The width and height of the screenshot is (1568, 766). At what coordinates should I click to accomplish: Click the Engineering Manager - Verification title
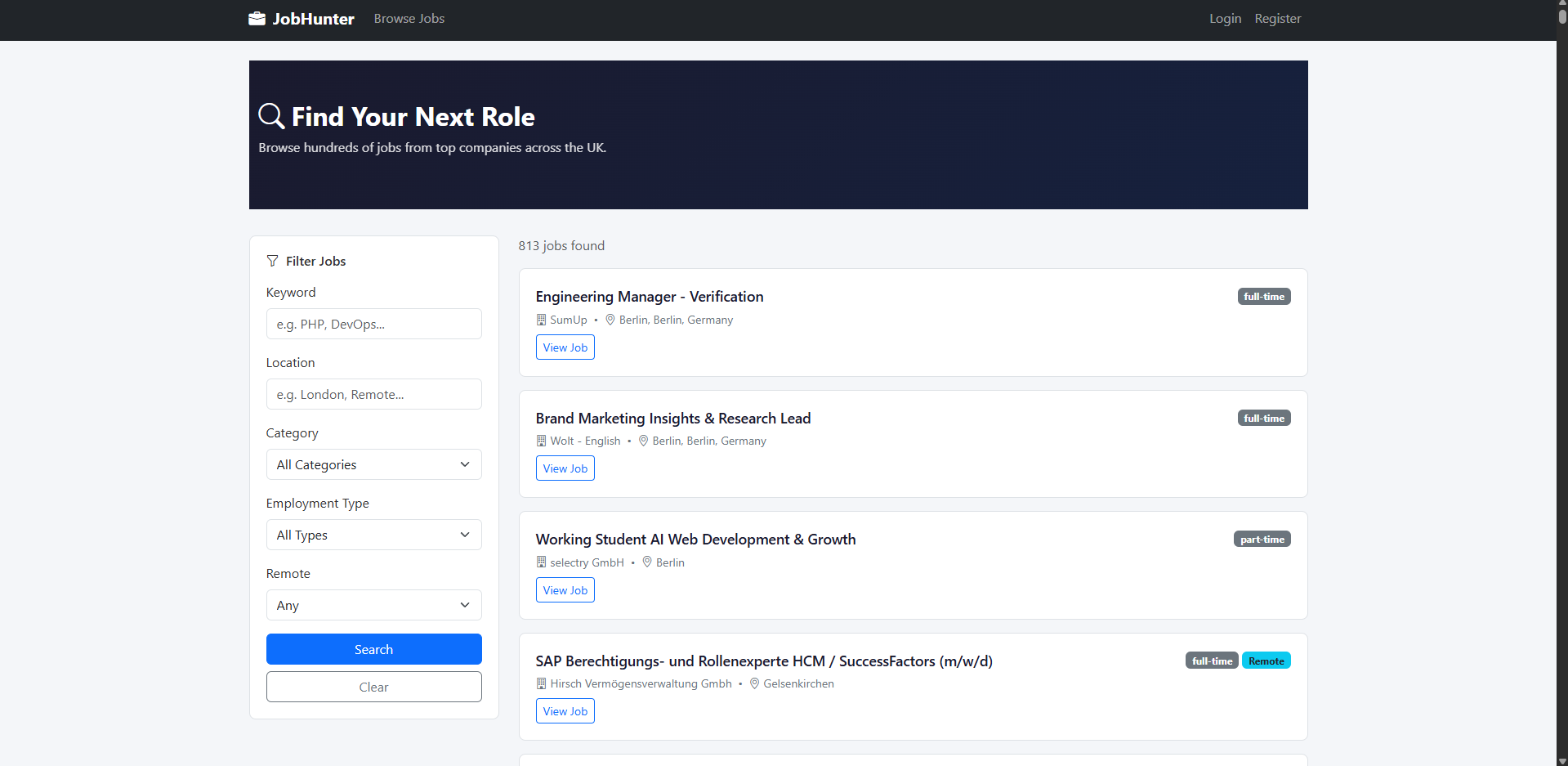650,297
